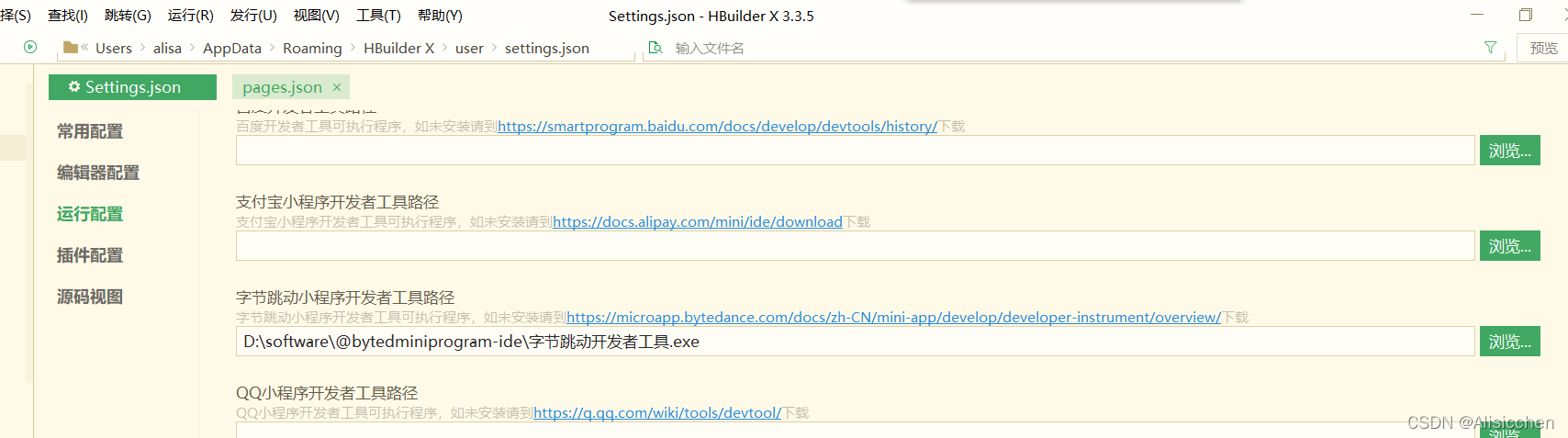This screenshot has height=438, width=1568.
Task: Click user in the breadcrumb path
Action: (x=469, y=48)
